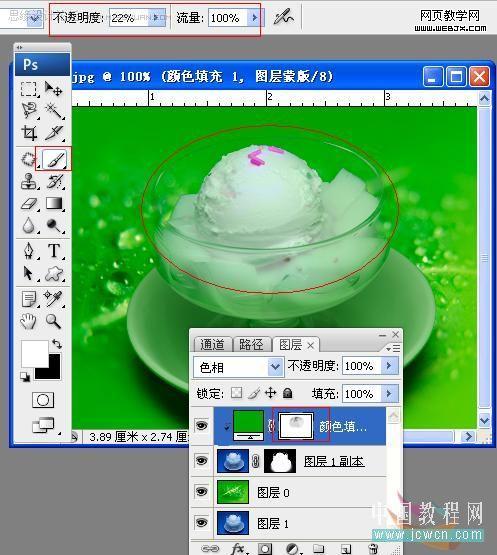Viewport: 497px width, 555px height.
Task: Change the screen mode
Action: 43,425
